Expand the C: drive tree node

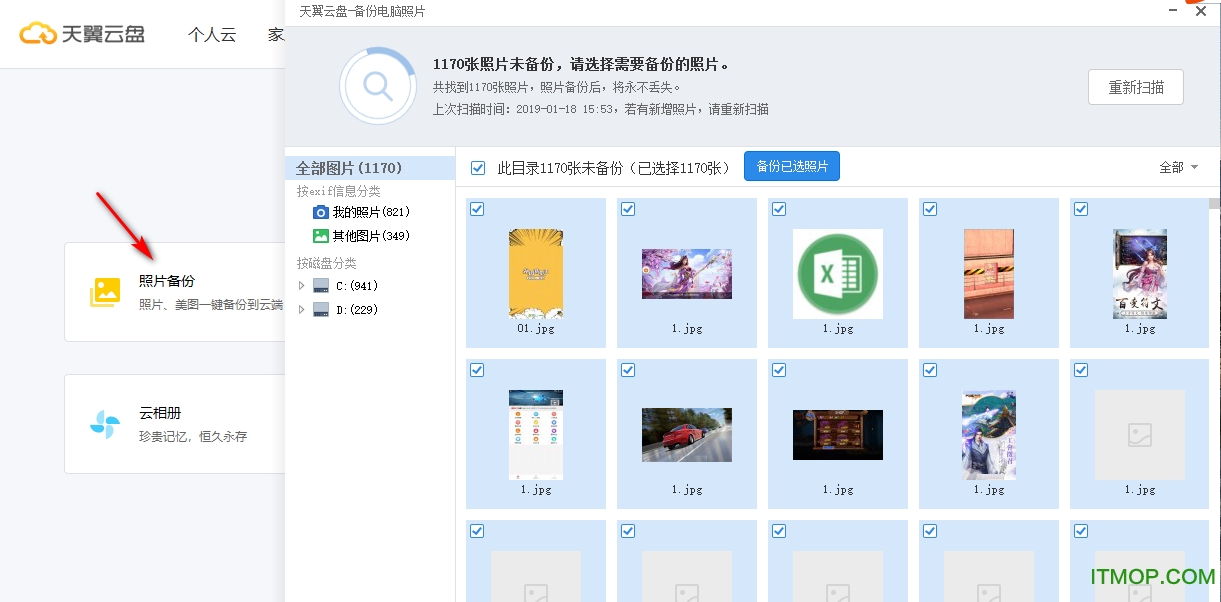point(302,286)
